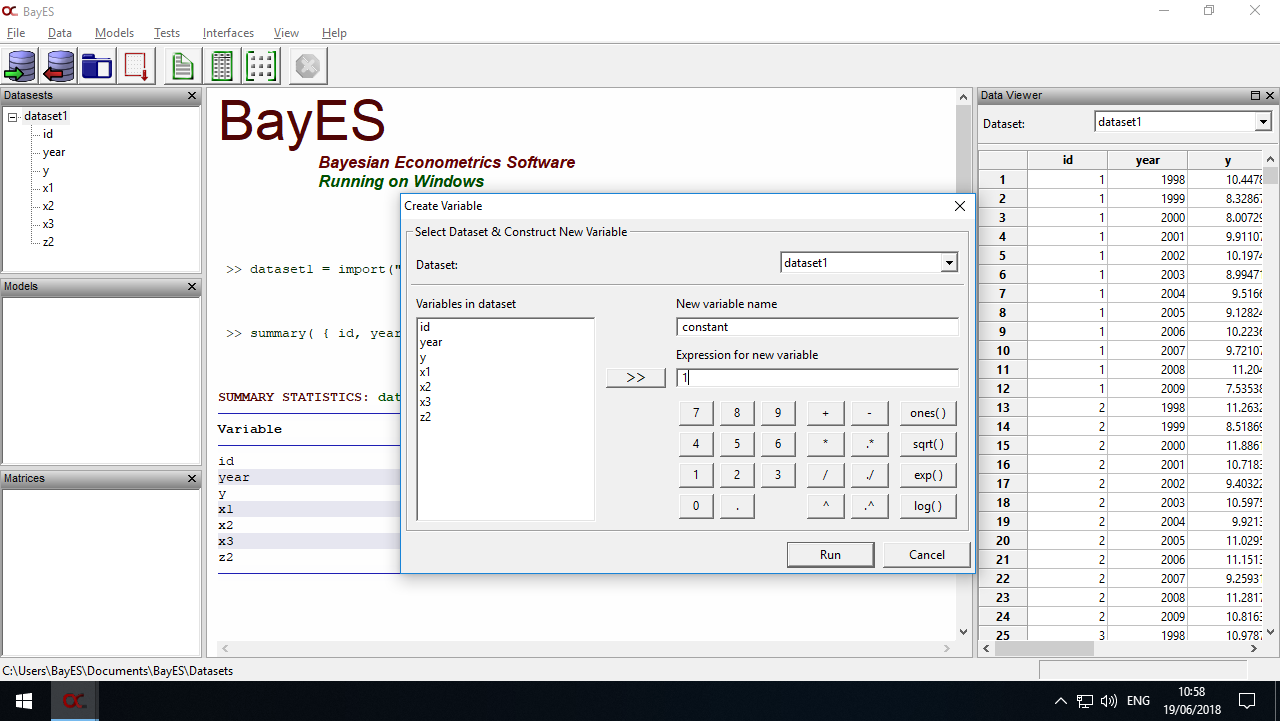This screenshot has width=1280, height=721.
Task: Collapse the dataset1 tree node
Action: click(x=13, y=117)
